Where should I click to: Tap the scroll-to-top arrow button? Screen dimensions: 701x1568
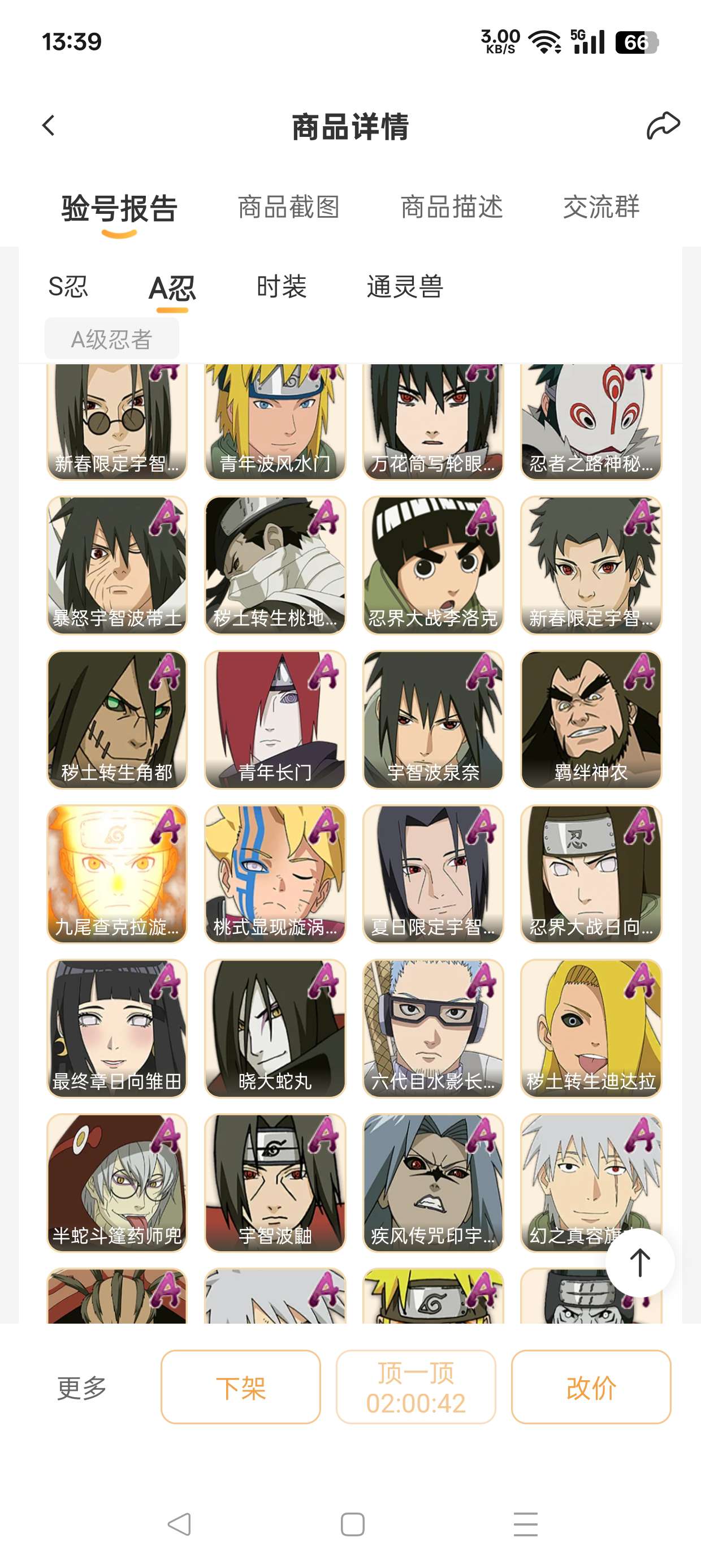639,1263
